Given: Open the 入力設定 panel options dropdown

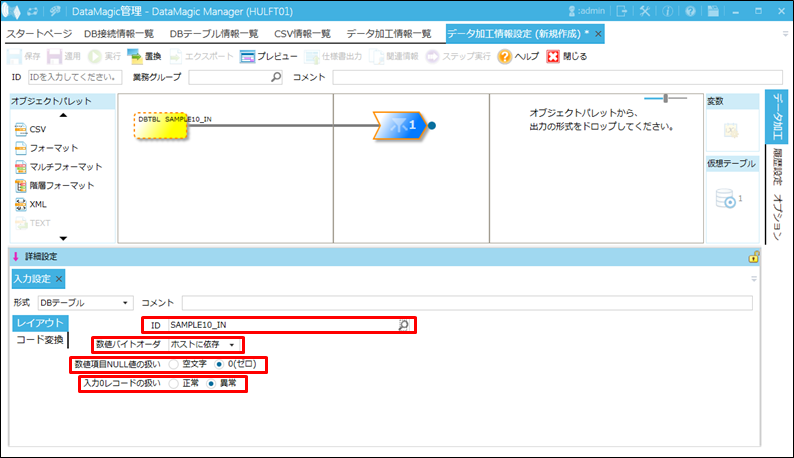Looking at the screenshot, I should pos(754,279).
